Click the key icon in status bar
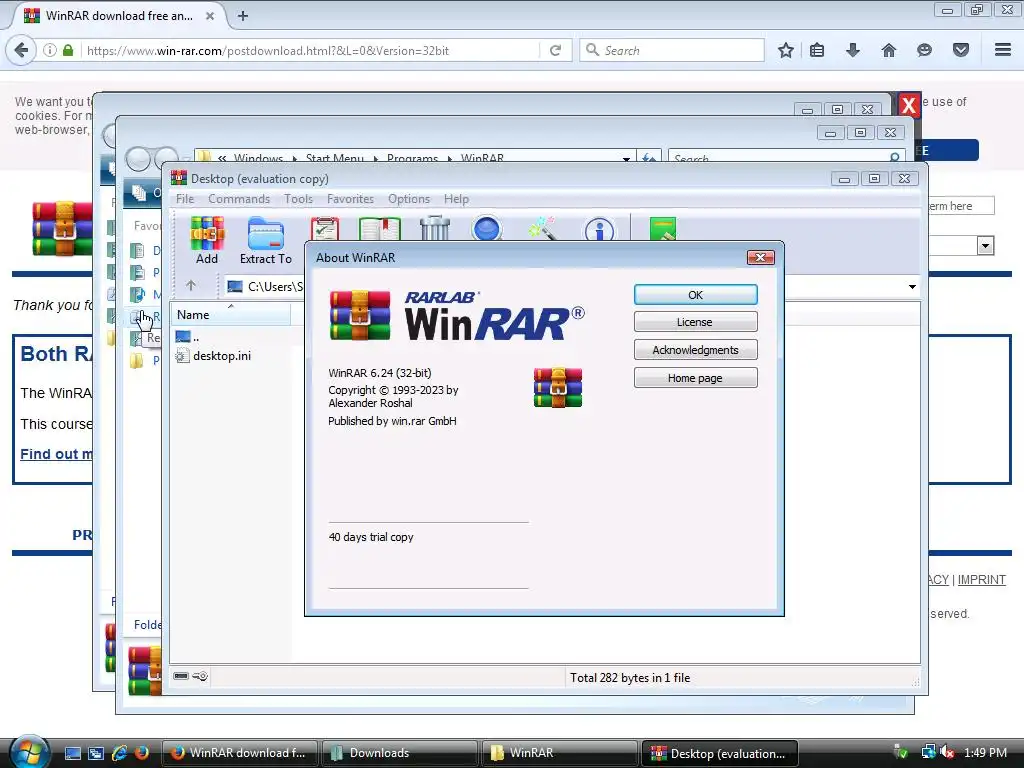The image size is (1024, 768). point(200,676)
